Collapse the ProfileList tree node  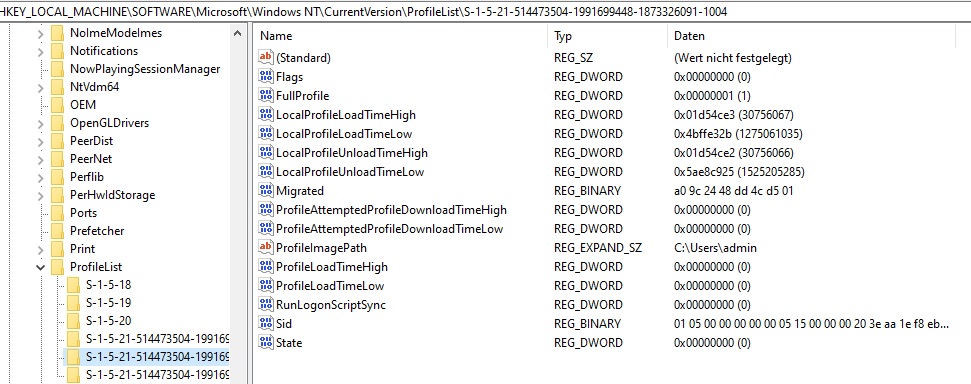pos(41,268)
